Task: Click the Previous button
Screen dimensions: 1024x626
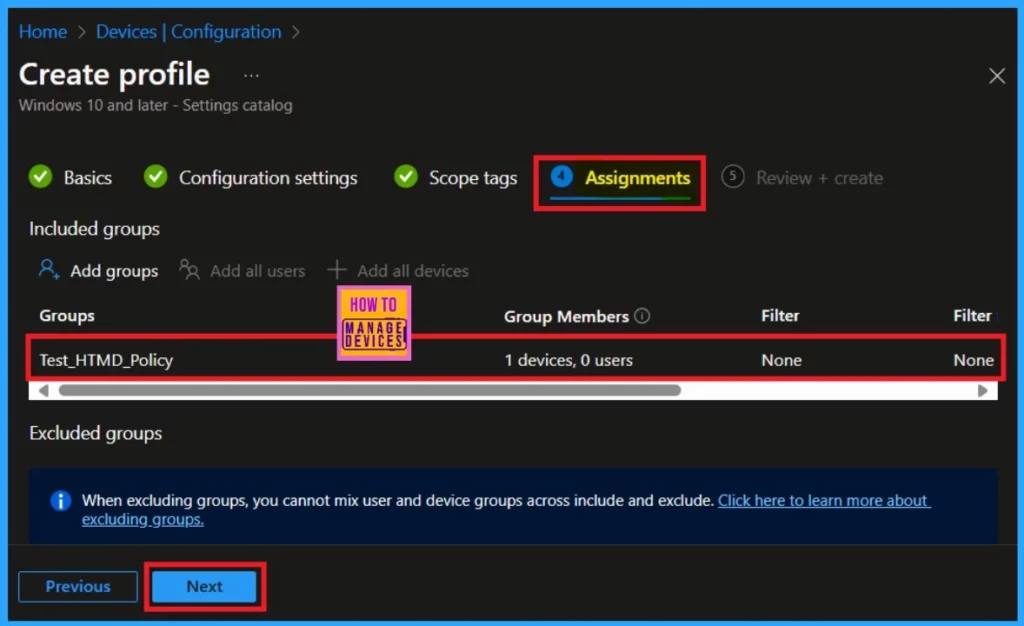Action: click(x=78, y=586)
